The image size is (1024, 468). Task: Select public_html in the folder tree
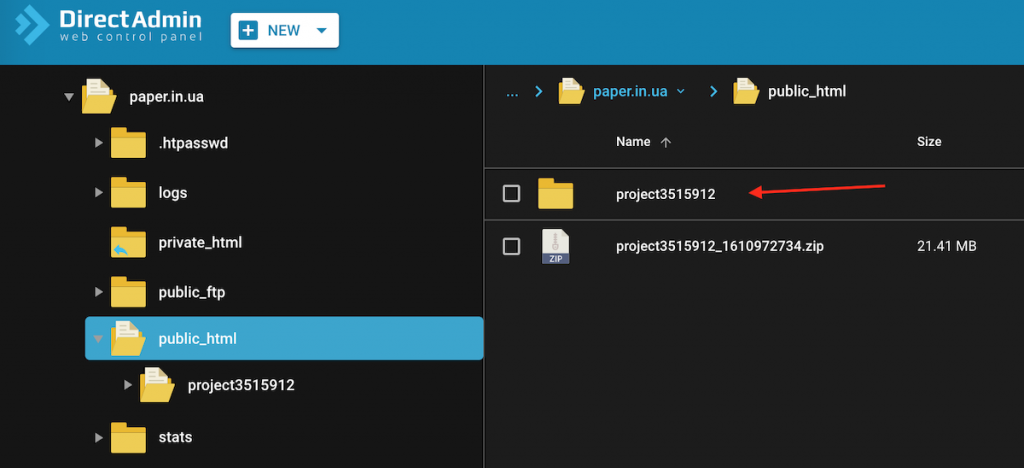click(x=197, y=339)
